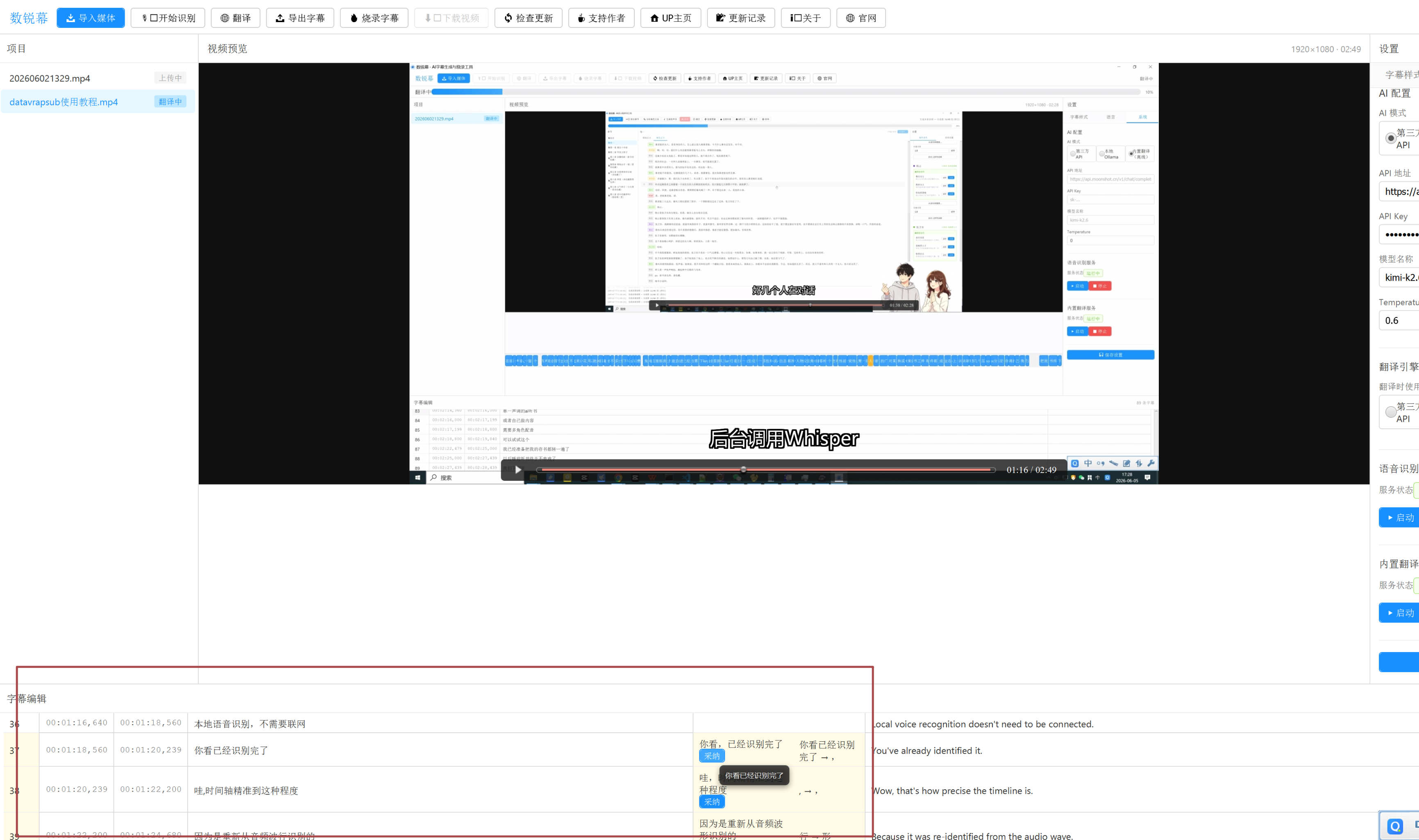
Task: Click the 01:16 / 02:49 time display
Action: point(1031,470)
